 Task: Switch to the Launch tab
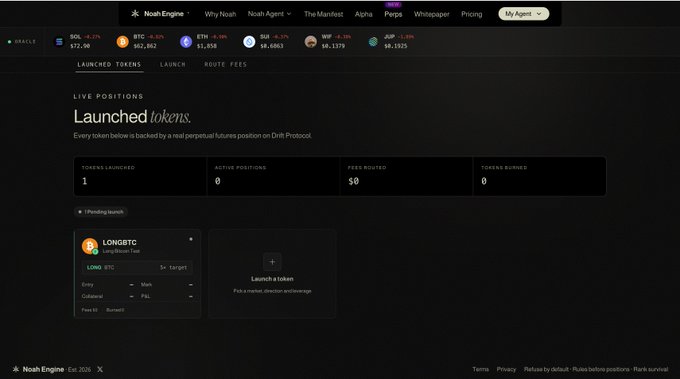173,65
